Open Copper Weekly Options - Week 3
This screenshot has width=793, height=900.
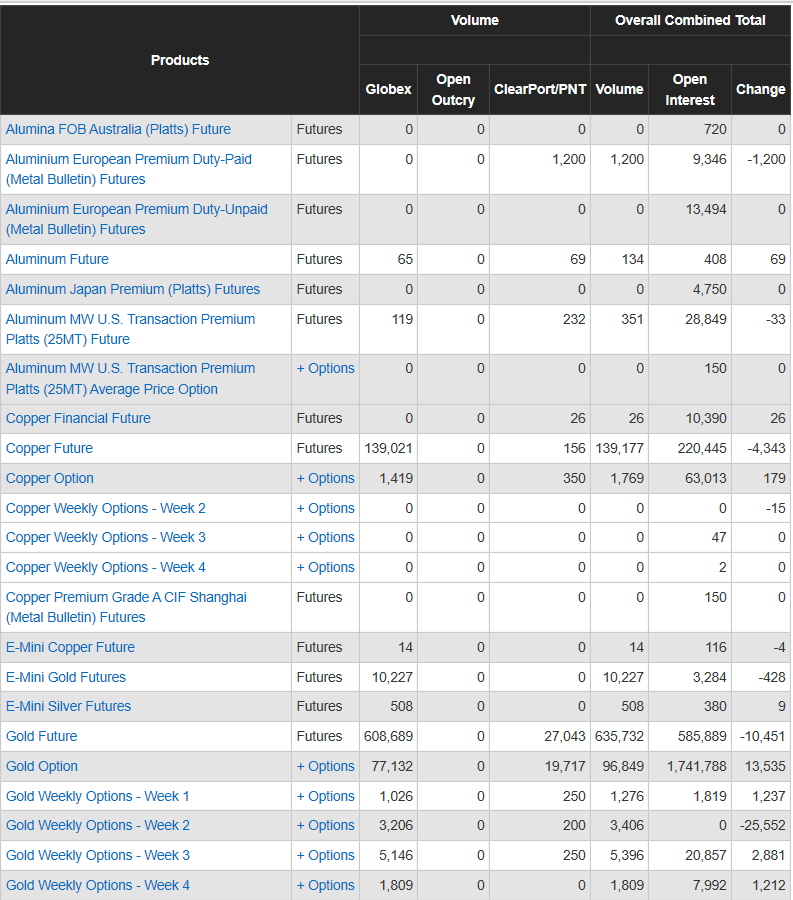click(106, 537)
